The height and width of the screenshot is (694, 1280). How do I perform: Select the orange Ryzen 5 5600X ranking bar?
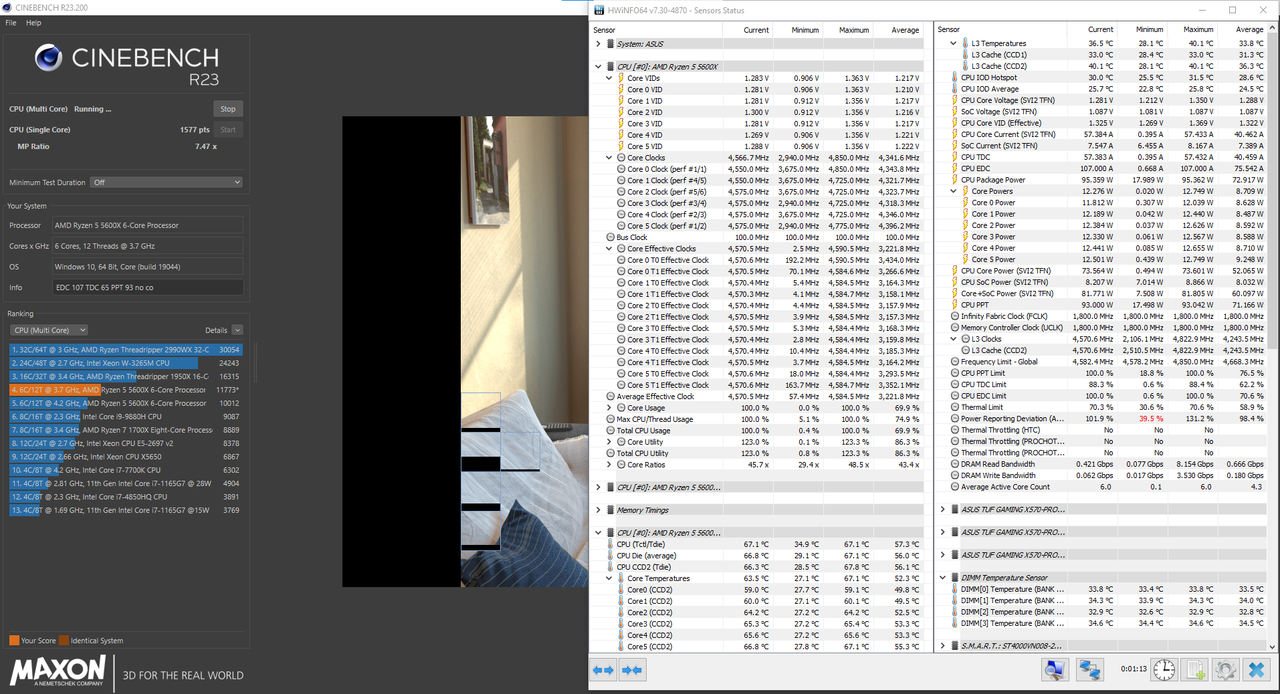127,389
